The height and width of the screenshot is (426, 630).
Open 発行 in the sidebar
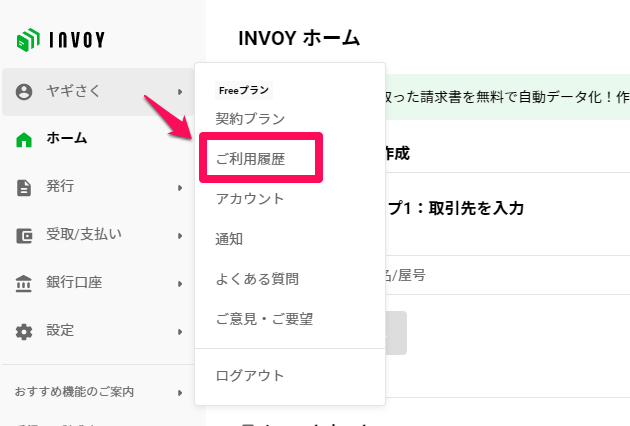[x=60, y=186]
